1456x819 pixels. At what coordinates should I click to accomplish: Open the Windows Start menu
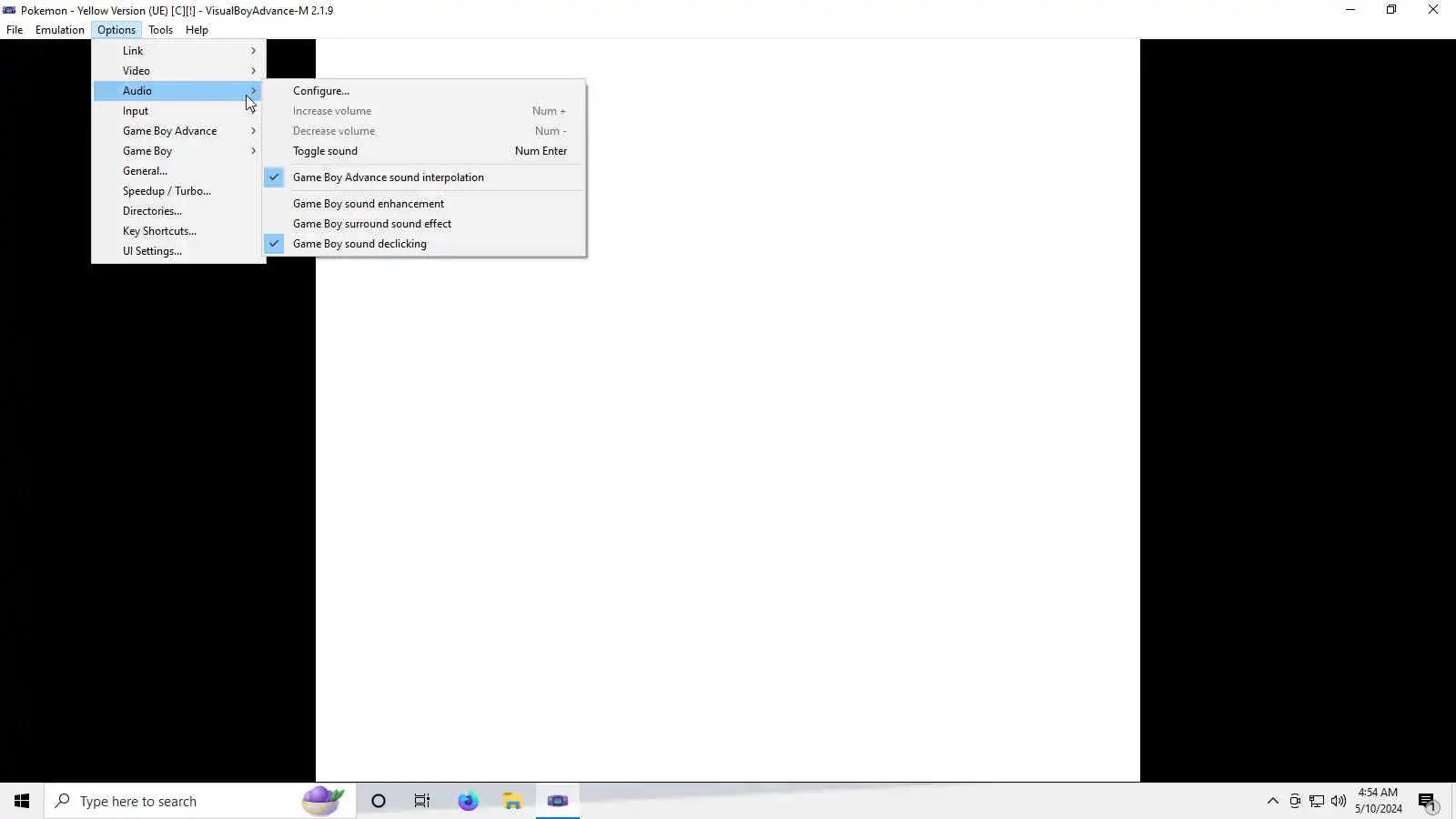point(22,801)
